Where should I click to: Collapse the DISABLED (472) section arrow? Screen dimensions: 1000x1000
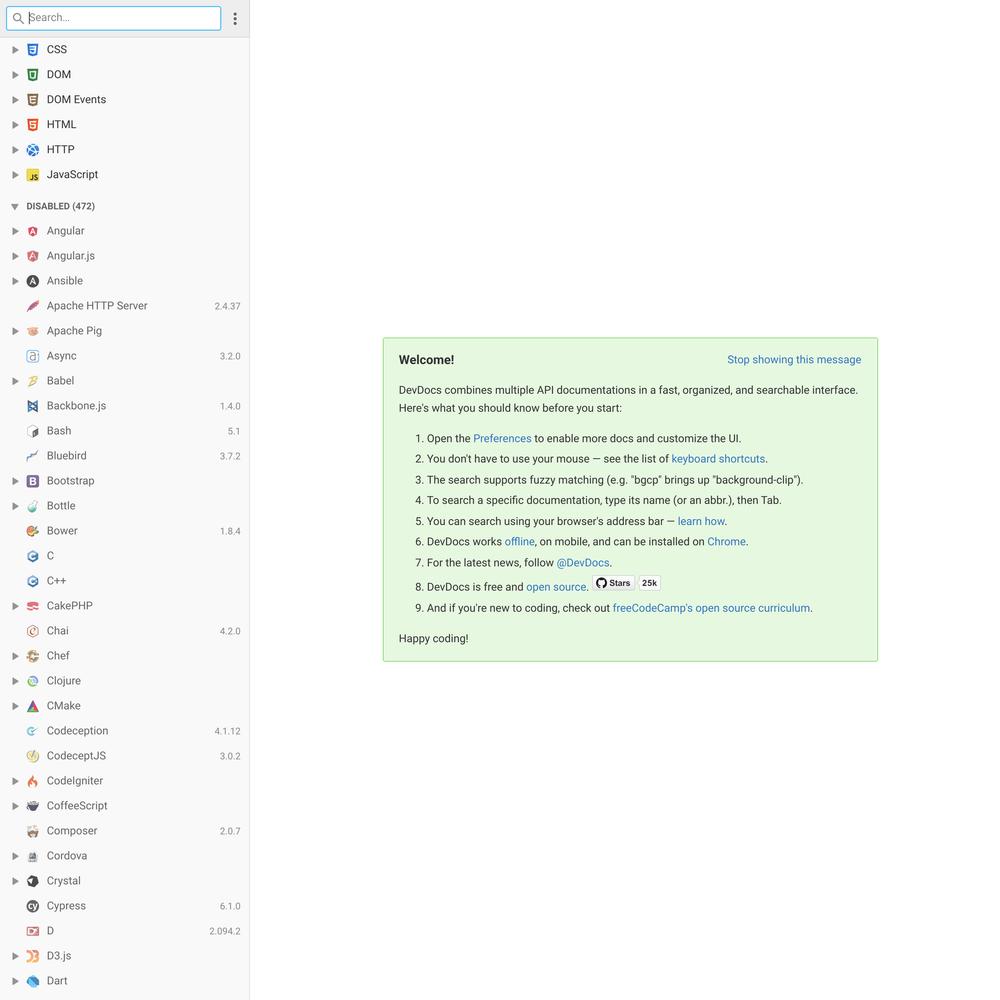15,207
